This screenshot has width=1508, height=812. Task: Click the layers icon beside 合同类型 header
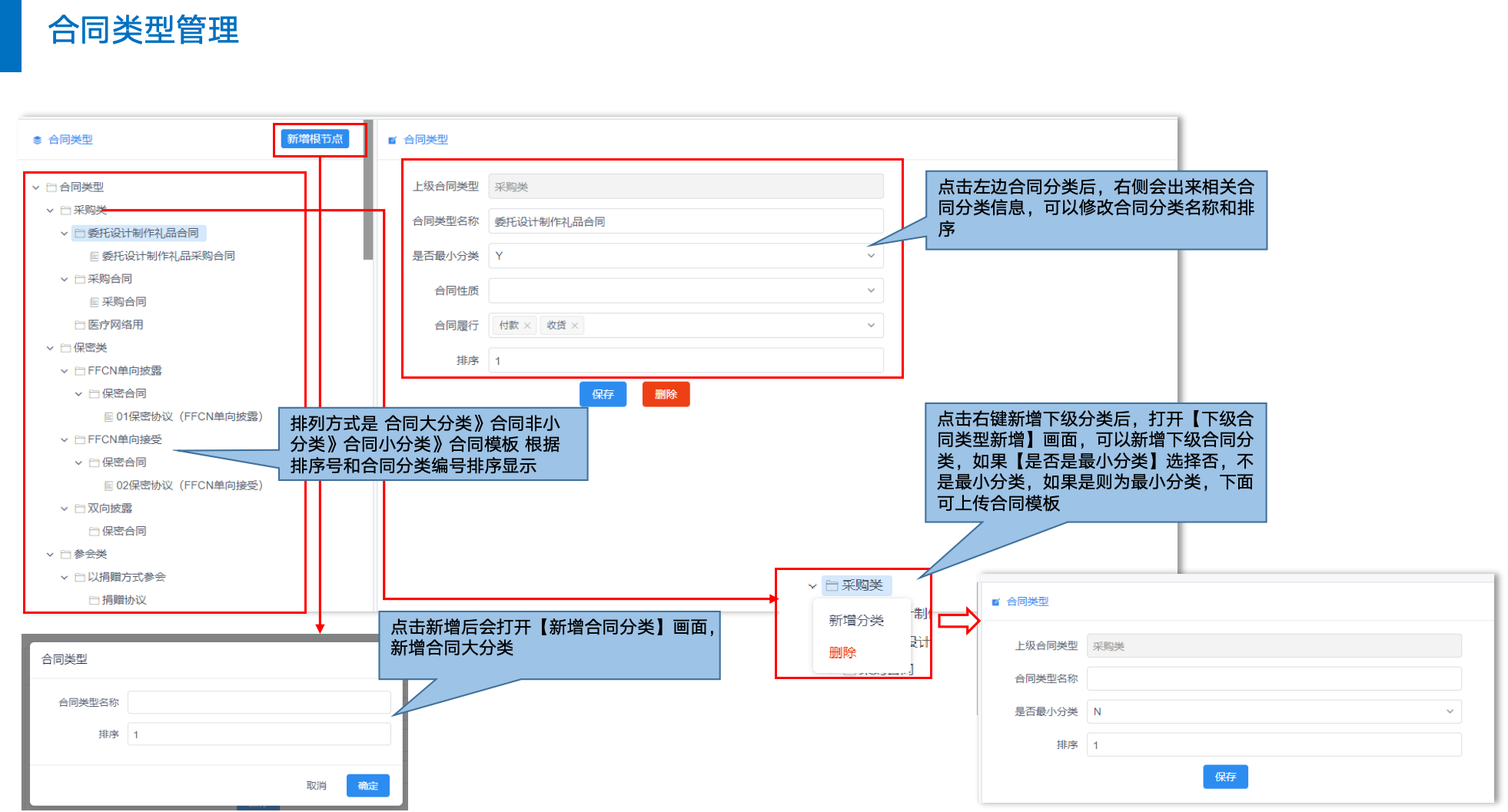(37, 140)
